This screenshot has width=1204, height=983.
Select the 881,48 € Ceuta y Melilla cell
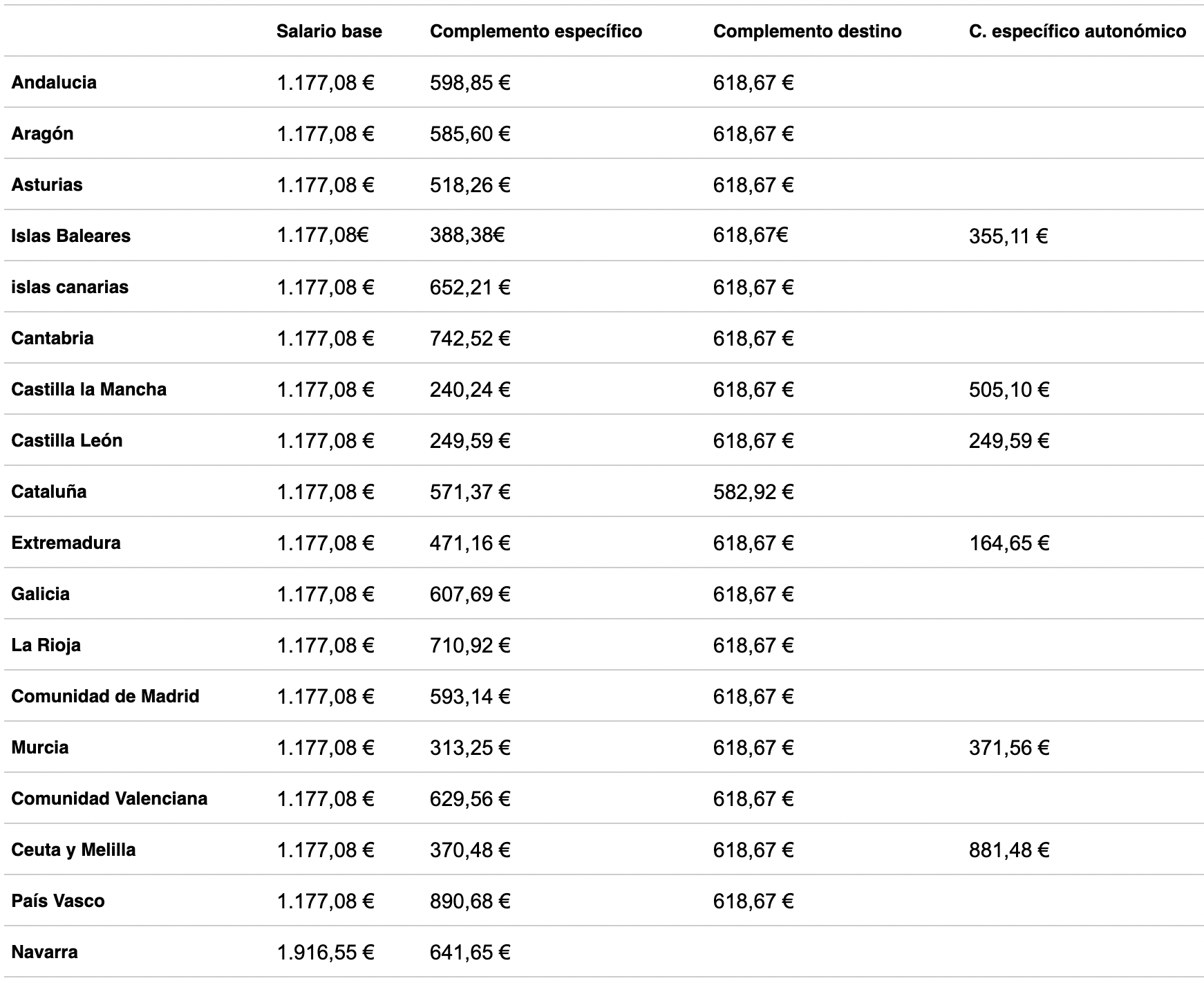[1009, 850]
